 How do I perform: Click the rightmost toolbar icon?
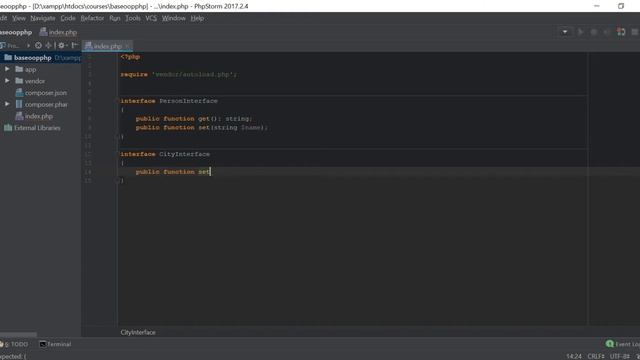635,32
